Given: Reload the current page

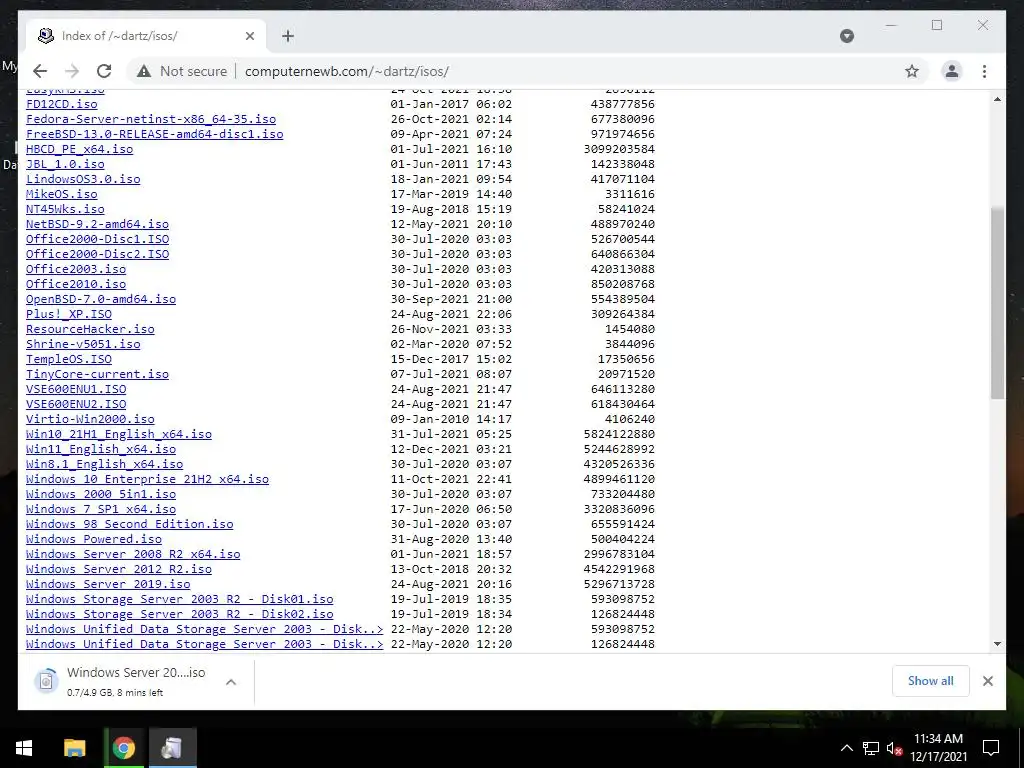Looking at the screenshot, I should pyautogui.click(x=104, y=71).
